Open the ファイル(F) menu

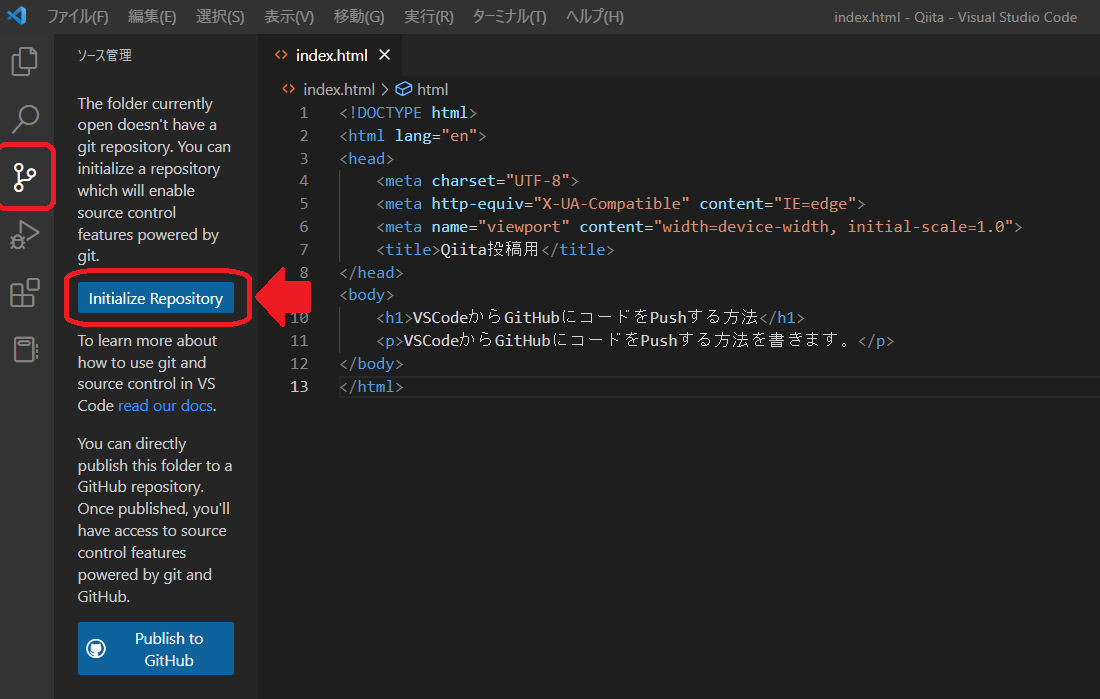(78, 16)
